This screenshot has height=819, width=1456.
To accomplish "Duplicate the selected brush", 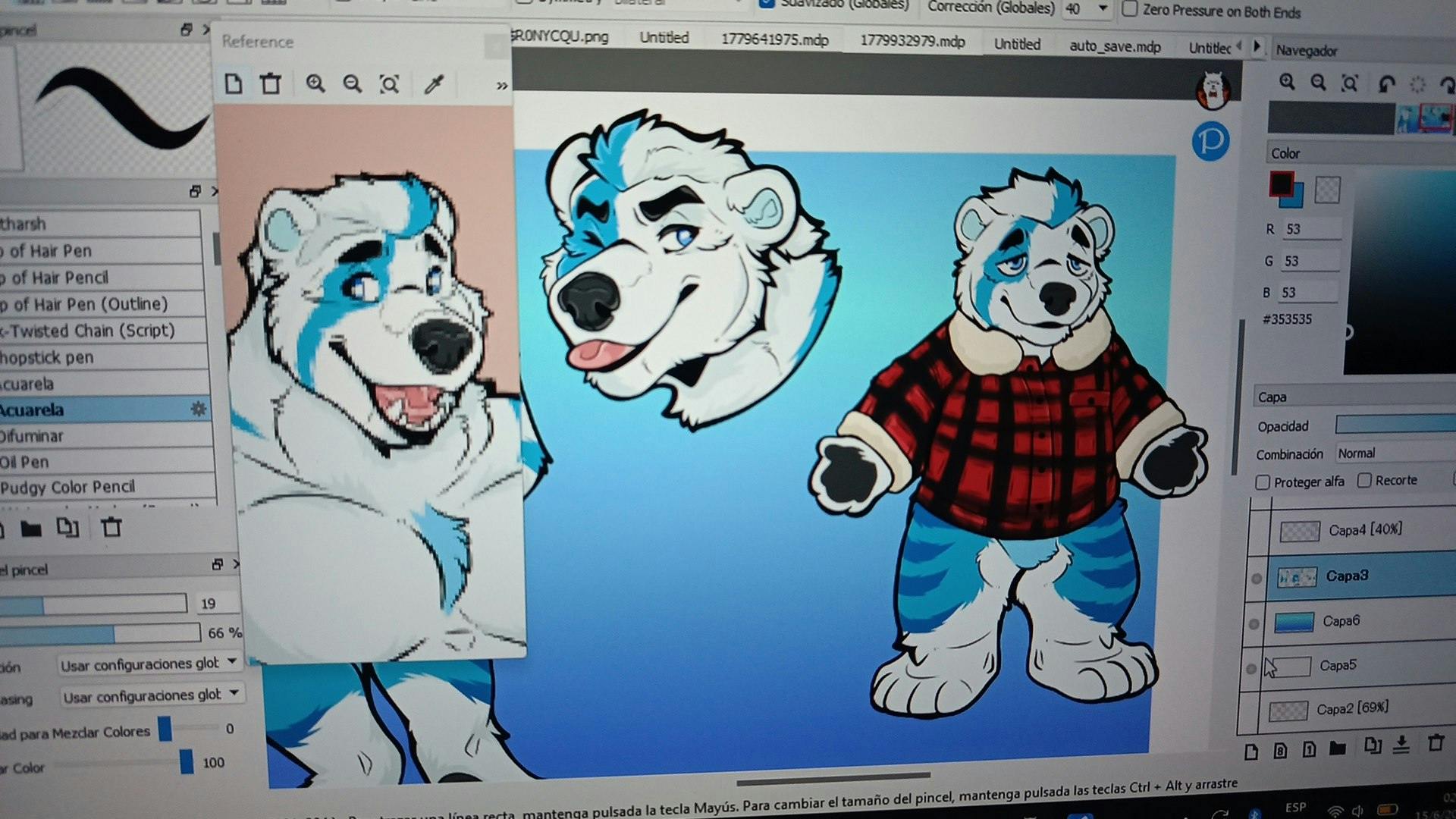I will 67,528.
